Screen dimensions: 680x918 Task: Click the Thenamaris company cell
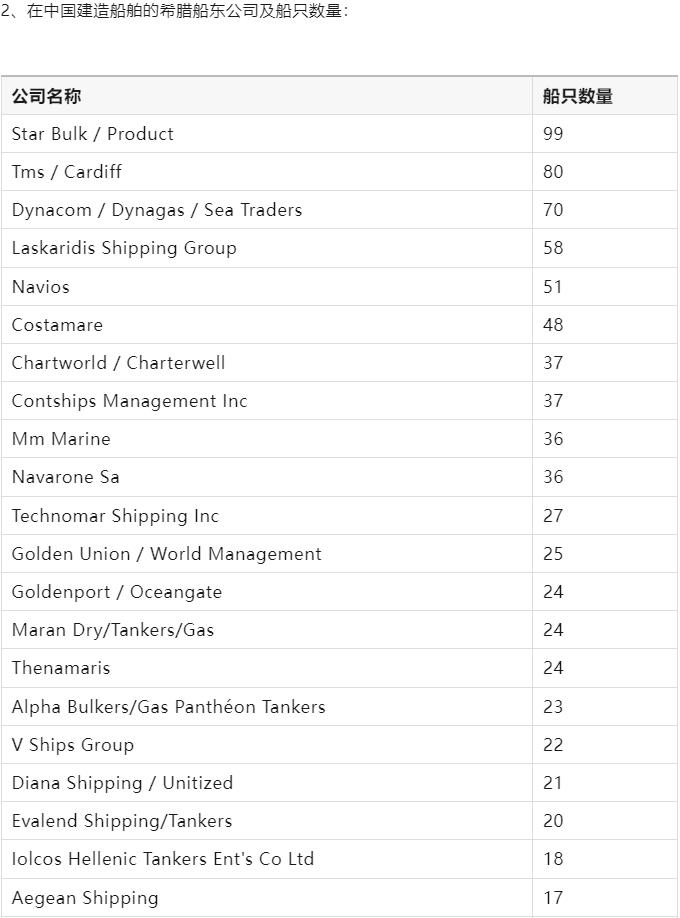(x=266, y=667)
